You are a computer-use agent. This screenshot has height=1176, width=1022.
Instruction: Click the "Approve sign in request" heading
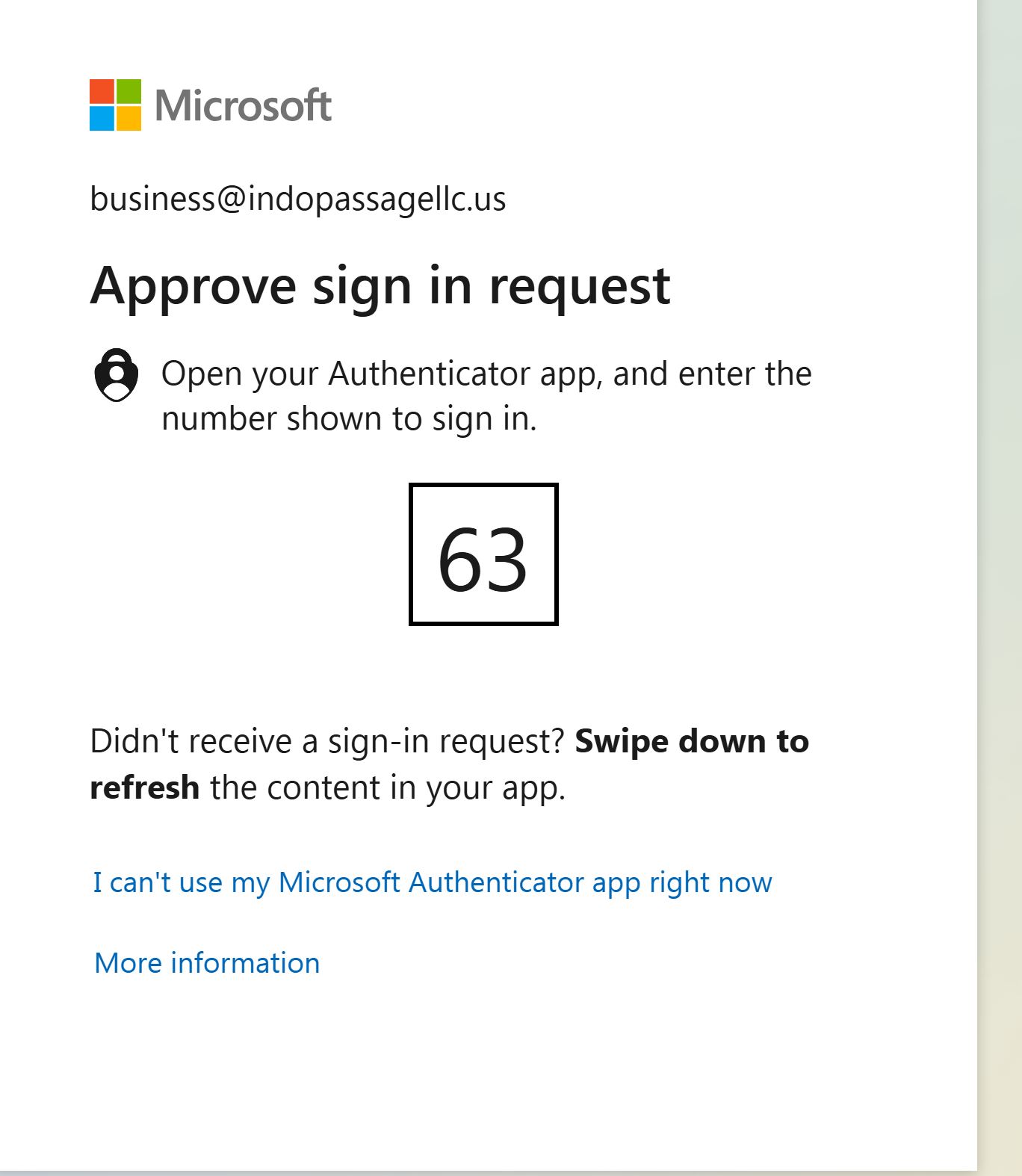[x=380, y=285]
